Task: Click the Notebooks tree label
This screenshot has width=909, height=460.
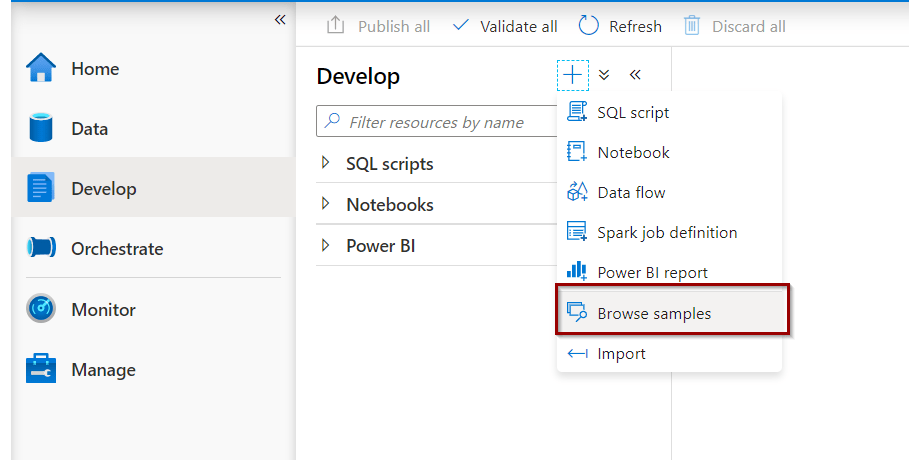Action: click(x=390, y=204)
